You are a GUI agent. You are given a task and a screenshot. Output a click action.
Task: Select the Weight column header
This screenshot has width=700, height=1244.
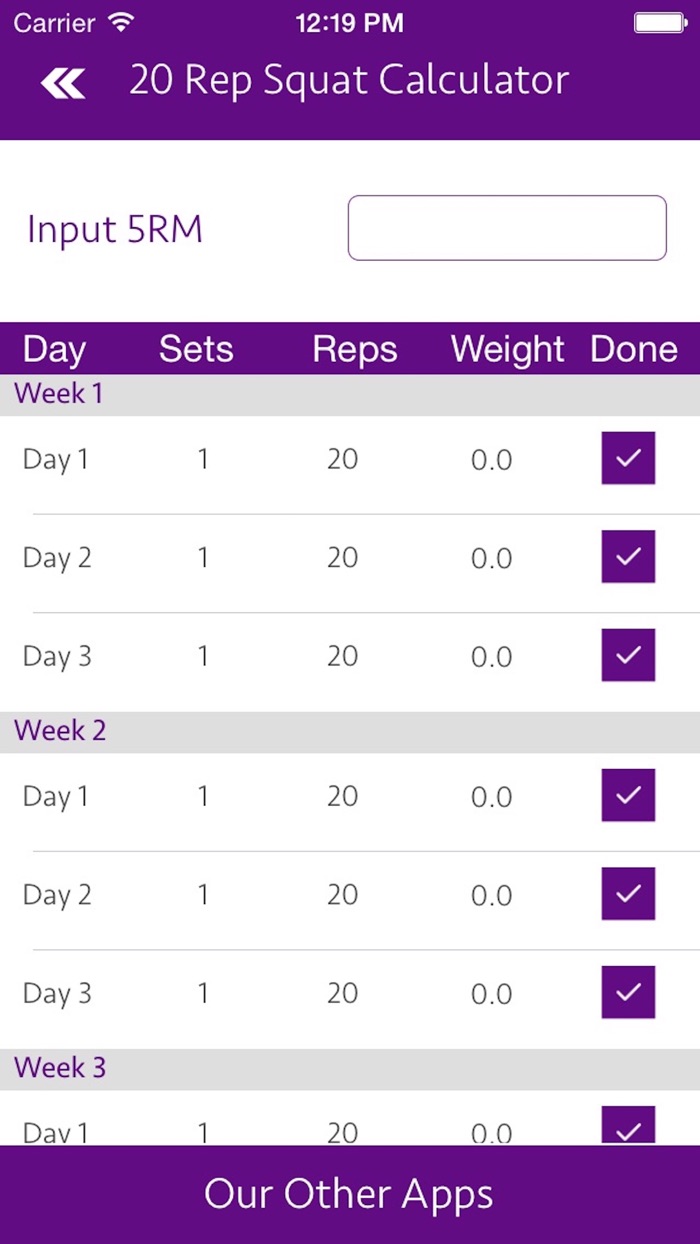(507, 350)
